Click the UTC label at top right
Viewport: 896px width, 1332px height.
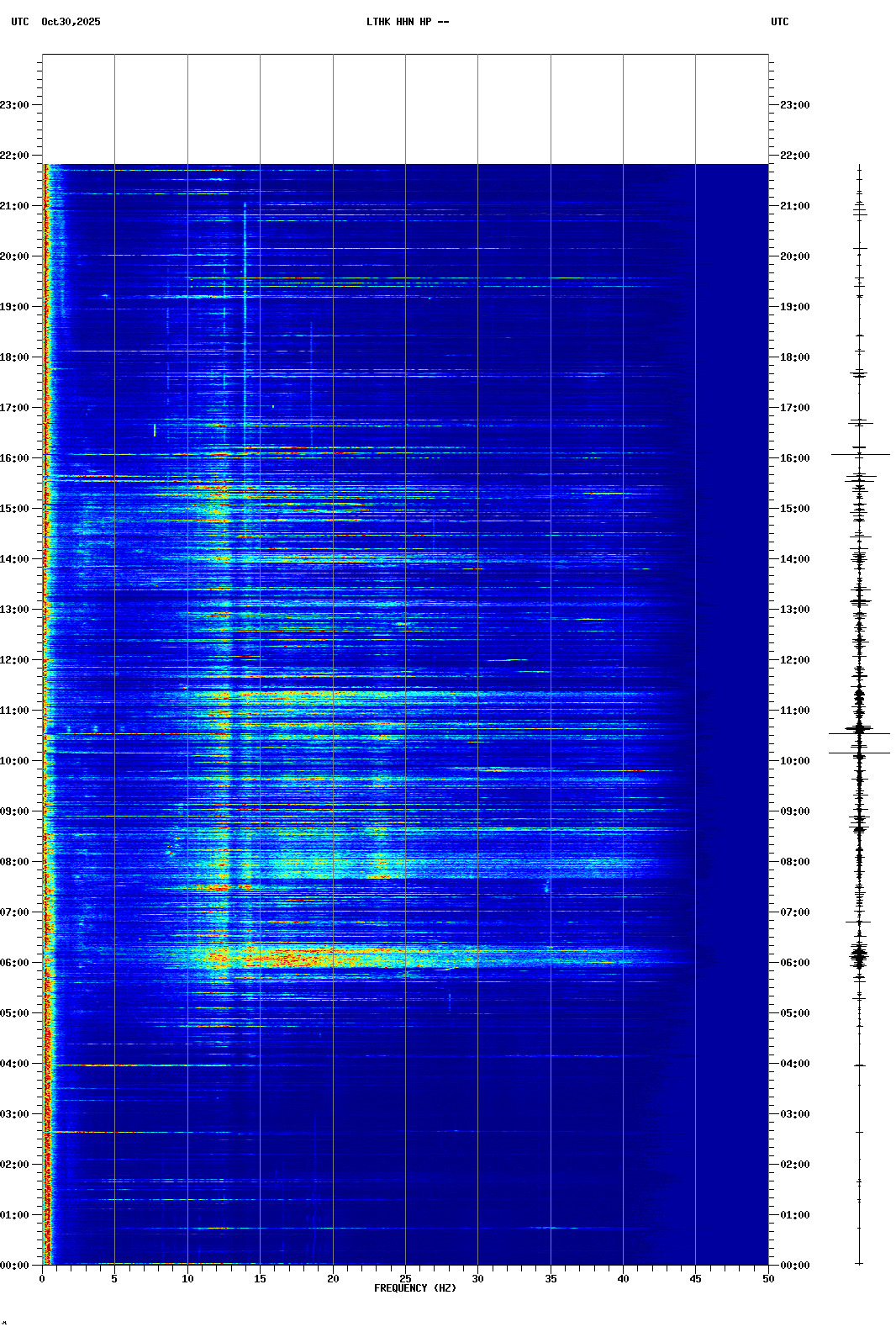[x=779, y=22]
